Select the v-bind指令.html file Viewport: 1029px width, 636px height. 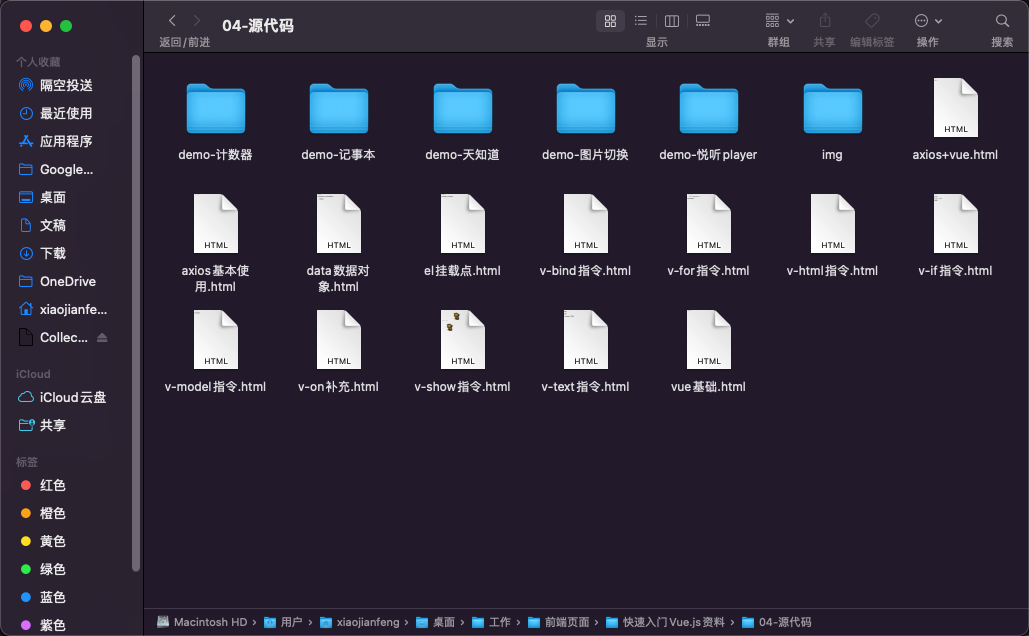pos(585,236)
